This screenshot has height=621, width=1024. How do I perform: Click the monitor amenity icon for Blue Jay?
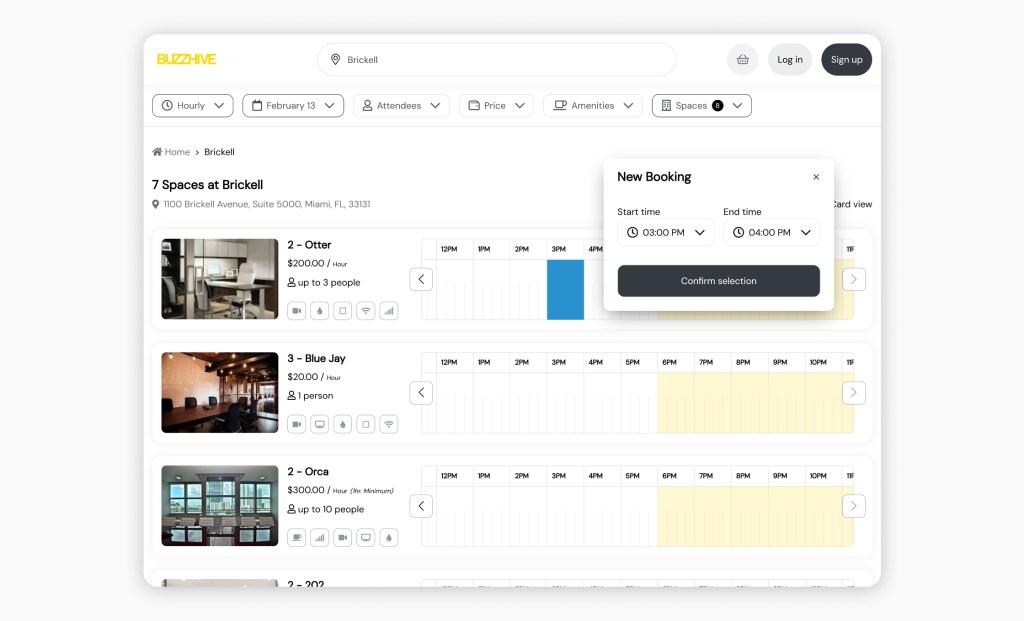[x=319, y=424]
